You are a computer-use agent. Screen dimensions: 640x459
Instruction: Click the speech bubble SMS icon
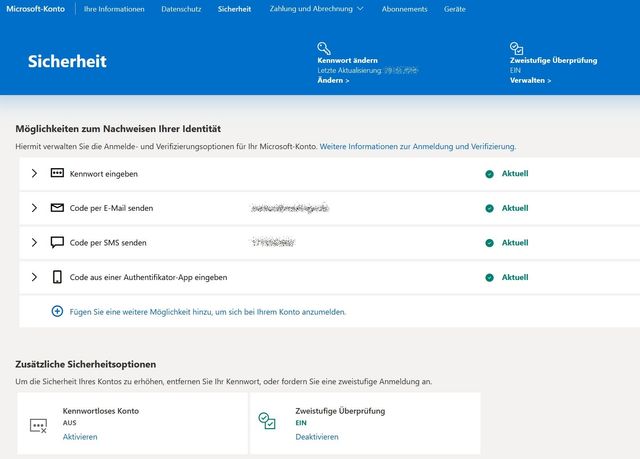(x=57, y=242)
